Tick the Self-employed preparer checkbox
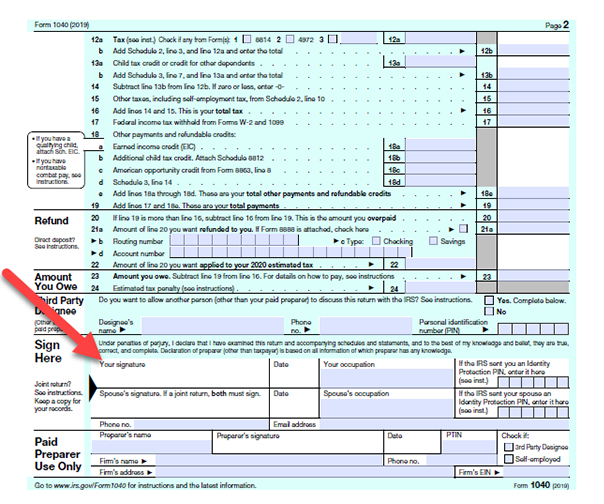The height and width of the screenshot is (504, 604). 509,459
